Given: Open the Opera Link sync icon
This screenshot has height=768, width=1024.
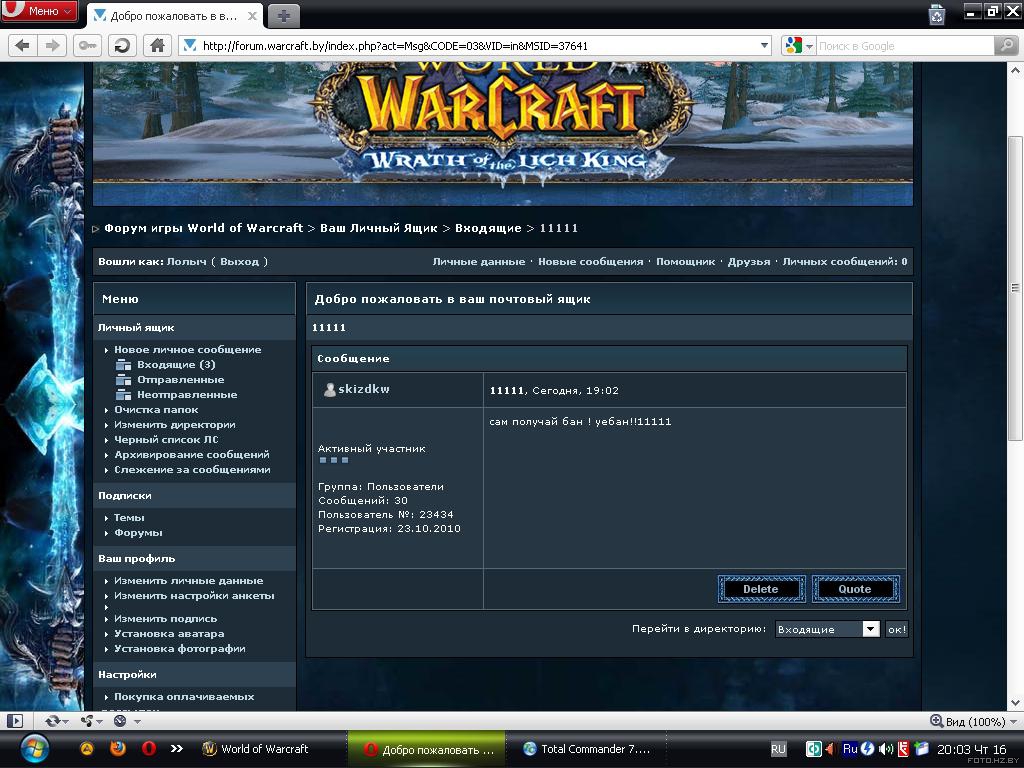Looking at the screenshot, I should (x=52, y=721).
